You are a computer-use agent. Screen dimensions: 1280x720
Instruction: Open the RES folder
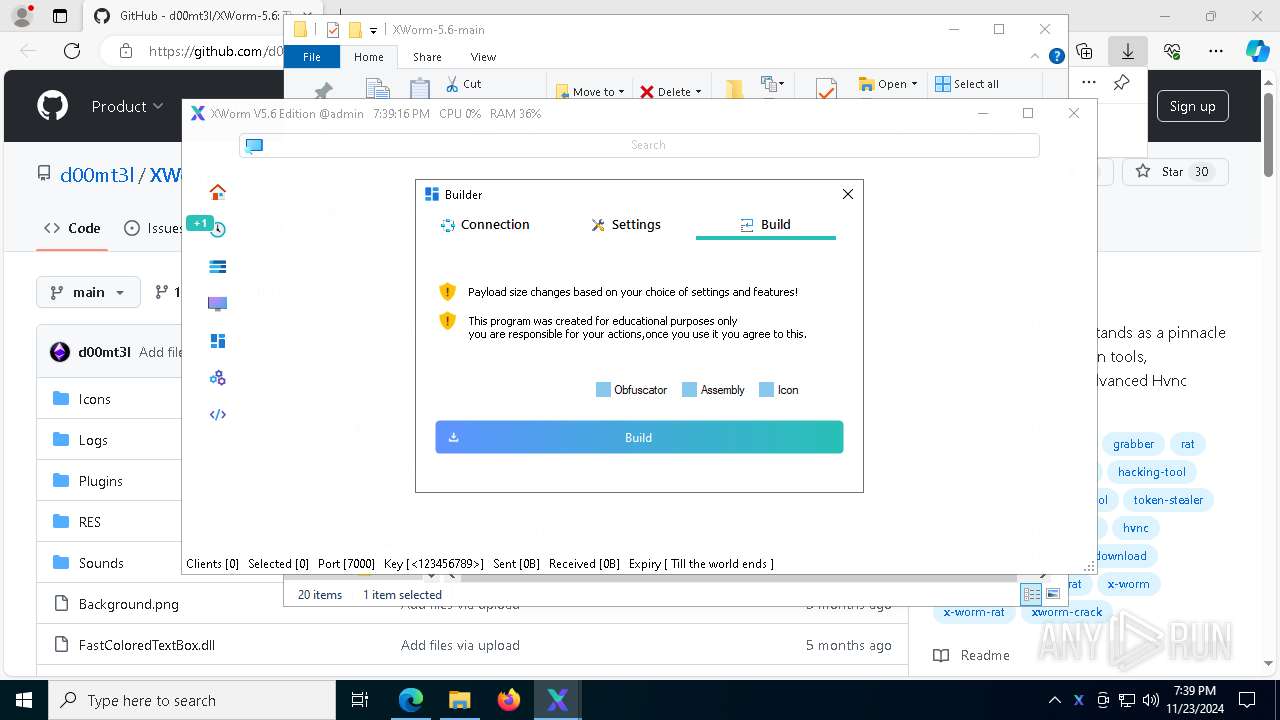coord(90,522)
